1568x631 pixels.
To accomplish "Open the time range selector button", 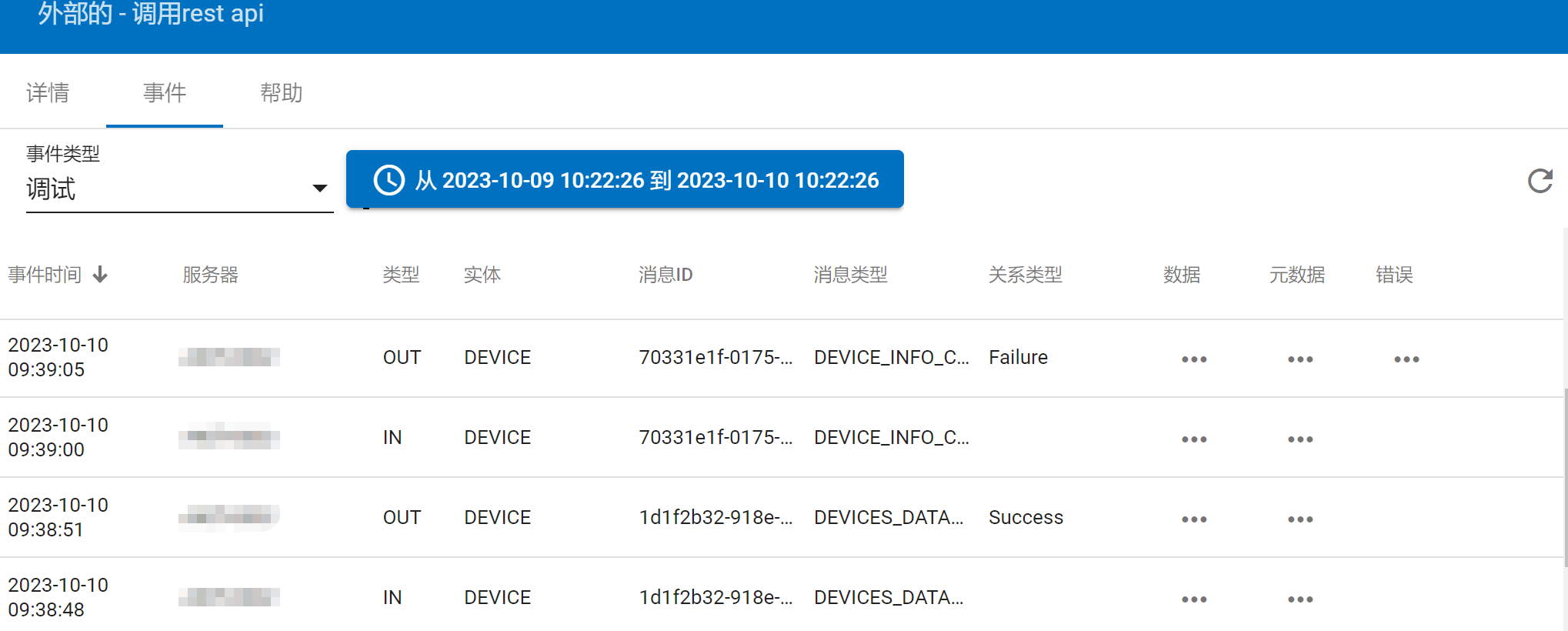I will (625, 179).
